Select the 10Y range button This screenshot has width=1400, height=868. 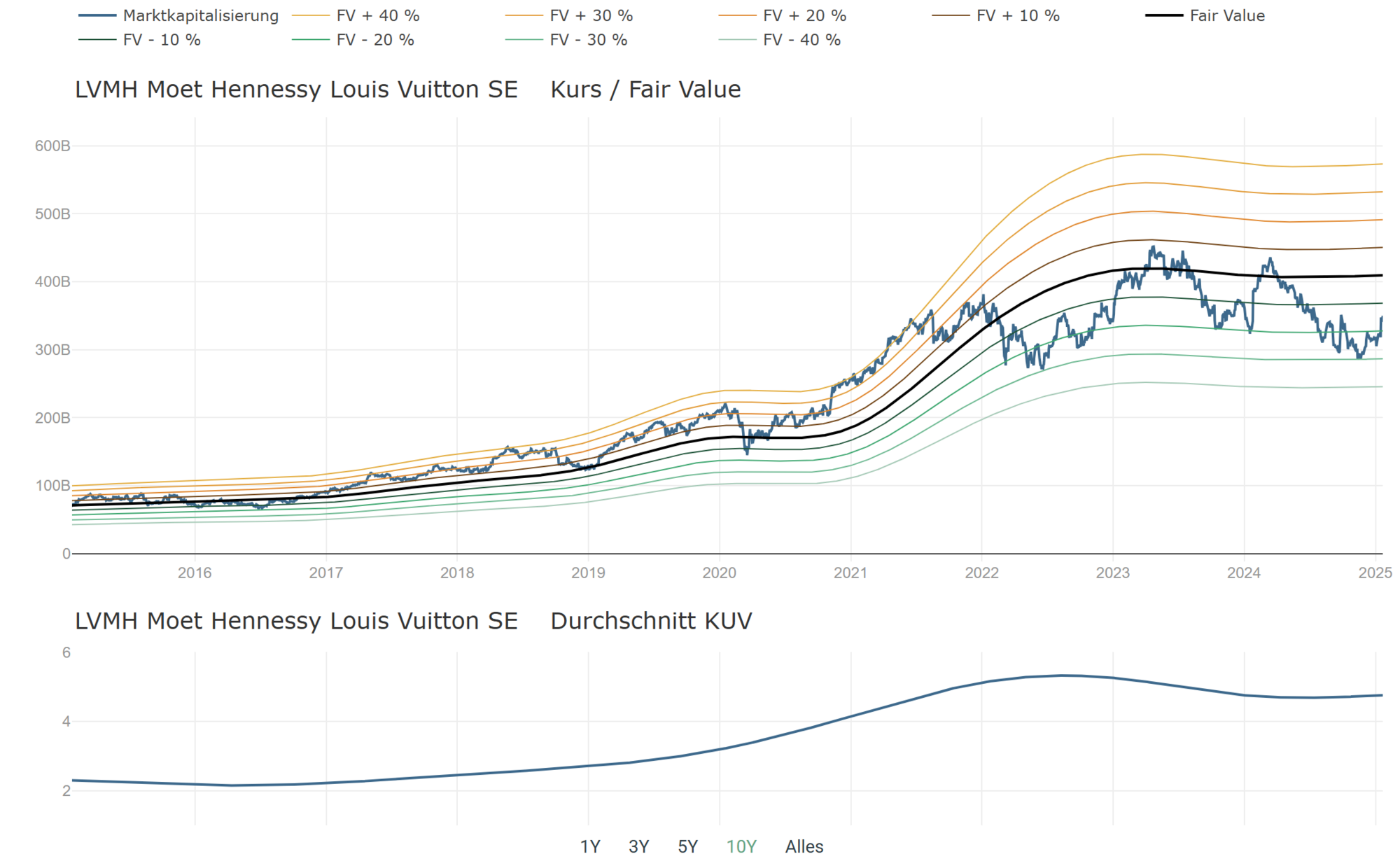click(x=741, y=846)
